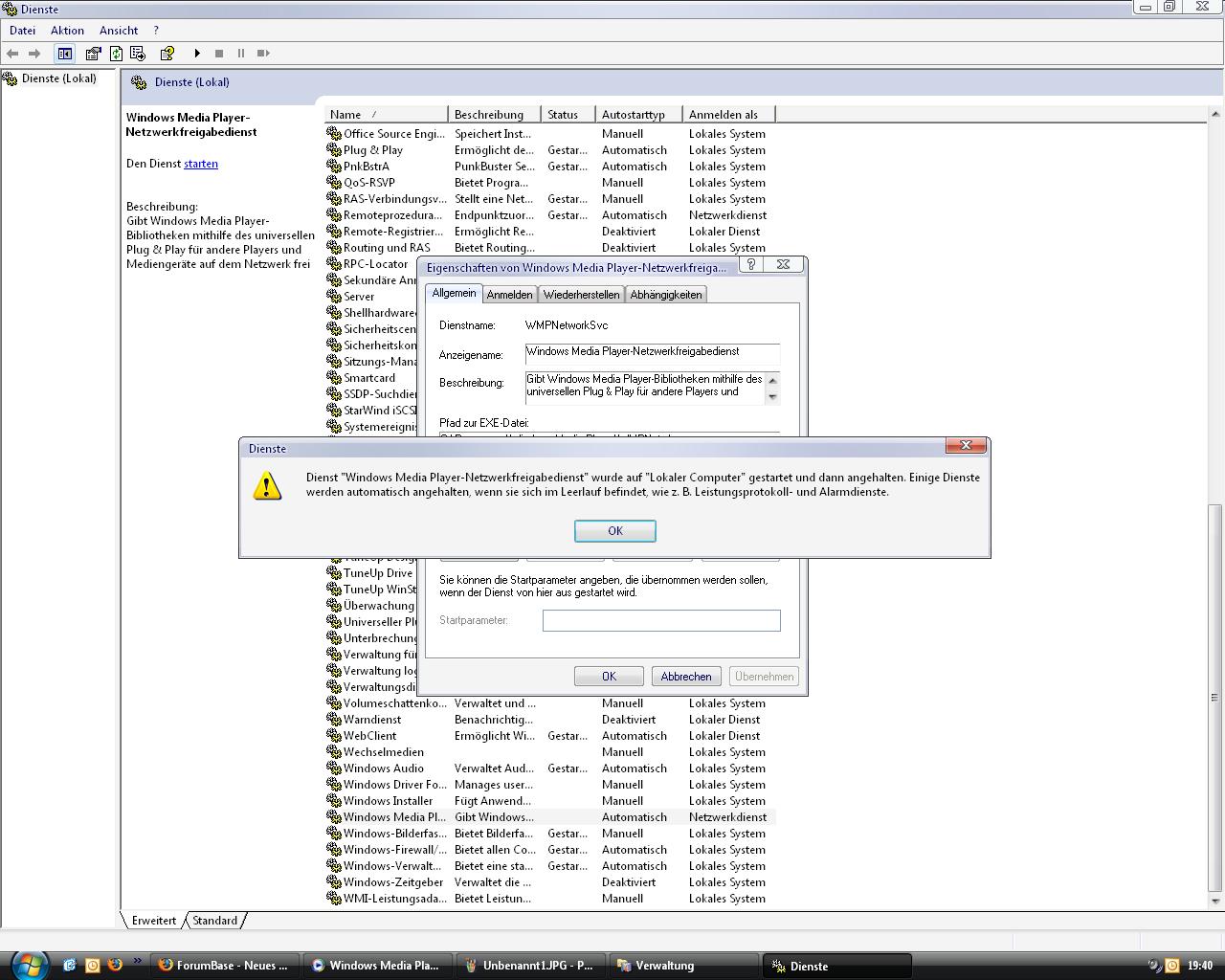The image size is (1225, 980).
Task: Switch to the Abhängigkeiten tab
Action: (666, 295)
